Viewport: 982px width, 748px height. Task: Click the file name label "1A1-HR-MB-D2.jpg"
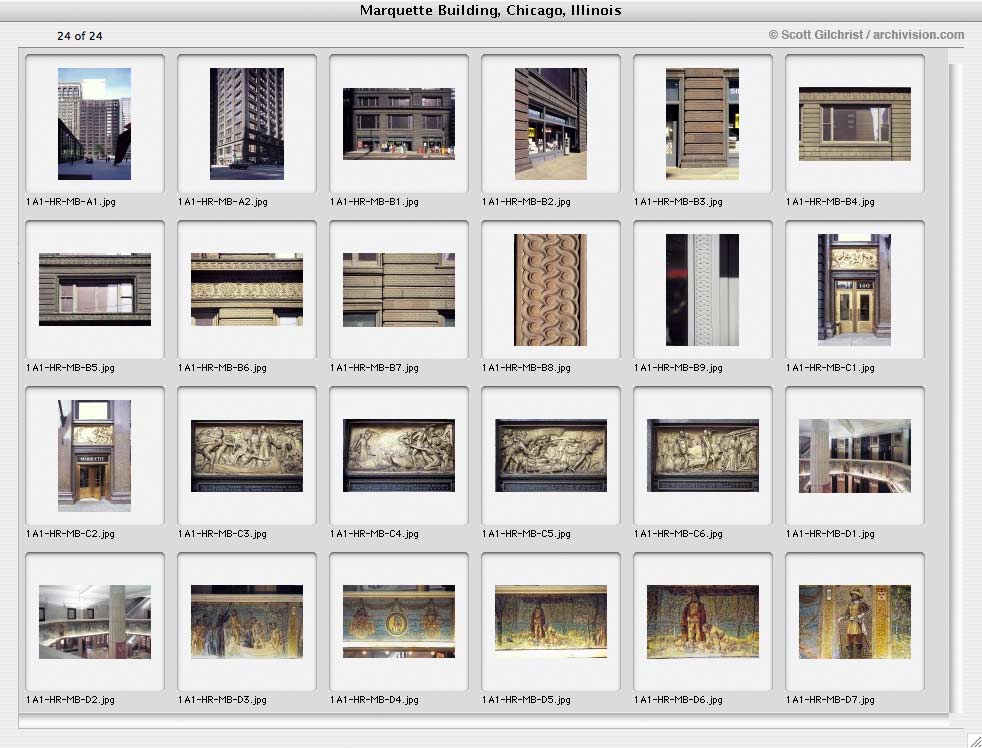pyautogui.click(x=70, y=700)
